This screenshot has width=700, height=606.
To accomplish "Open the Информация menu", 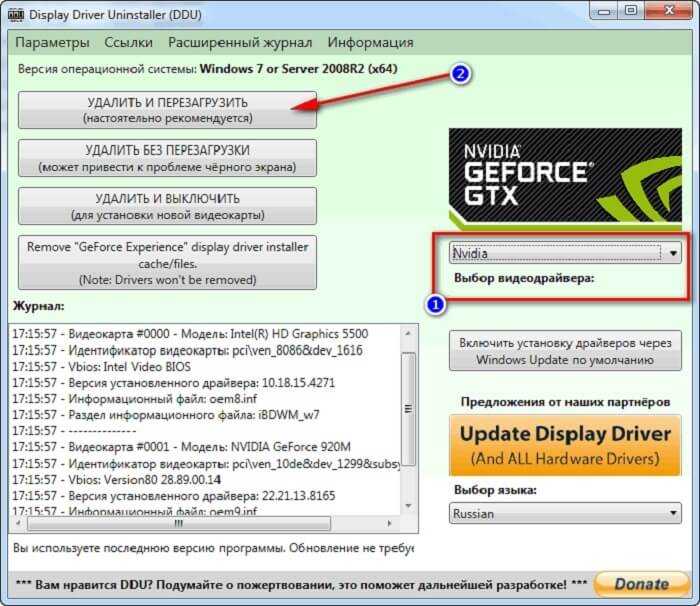I will [370, 42].
